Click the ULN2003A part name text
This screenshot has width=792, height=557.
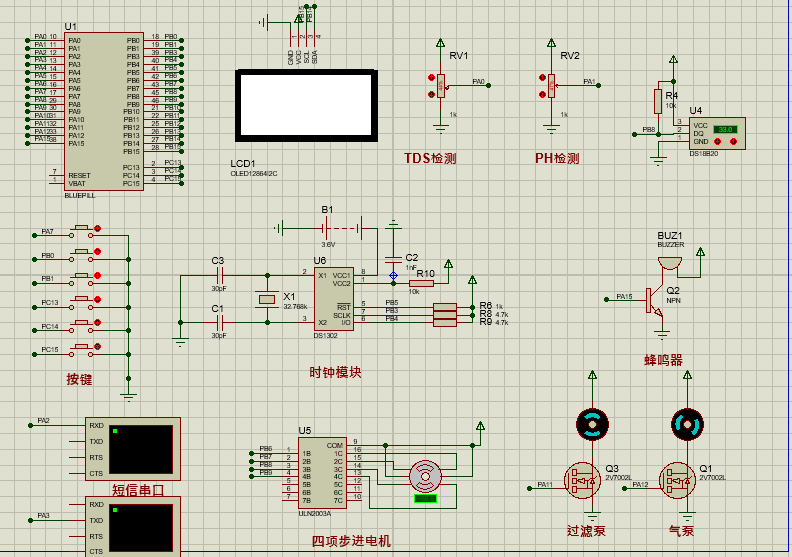315,514
